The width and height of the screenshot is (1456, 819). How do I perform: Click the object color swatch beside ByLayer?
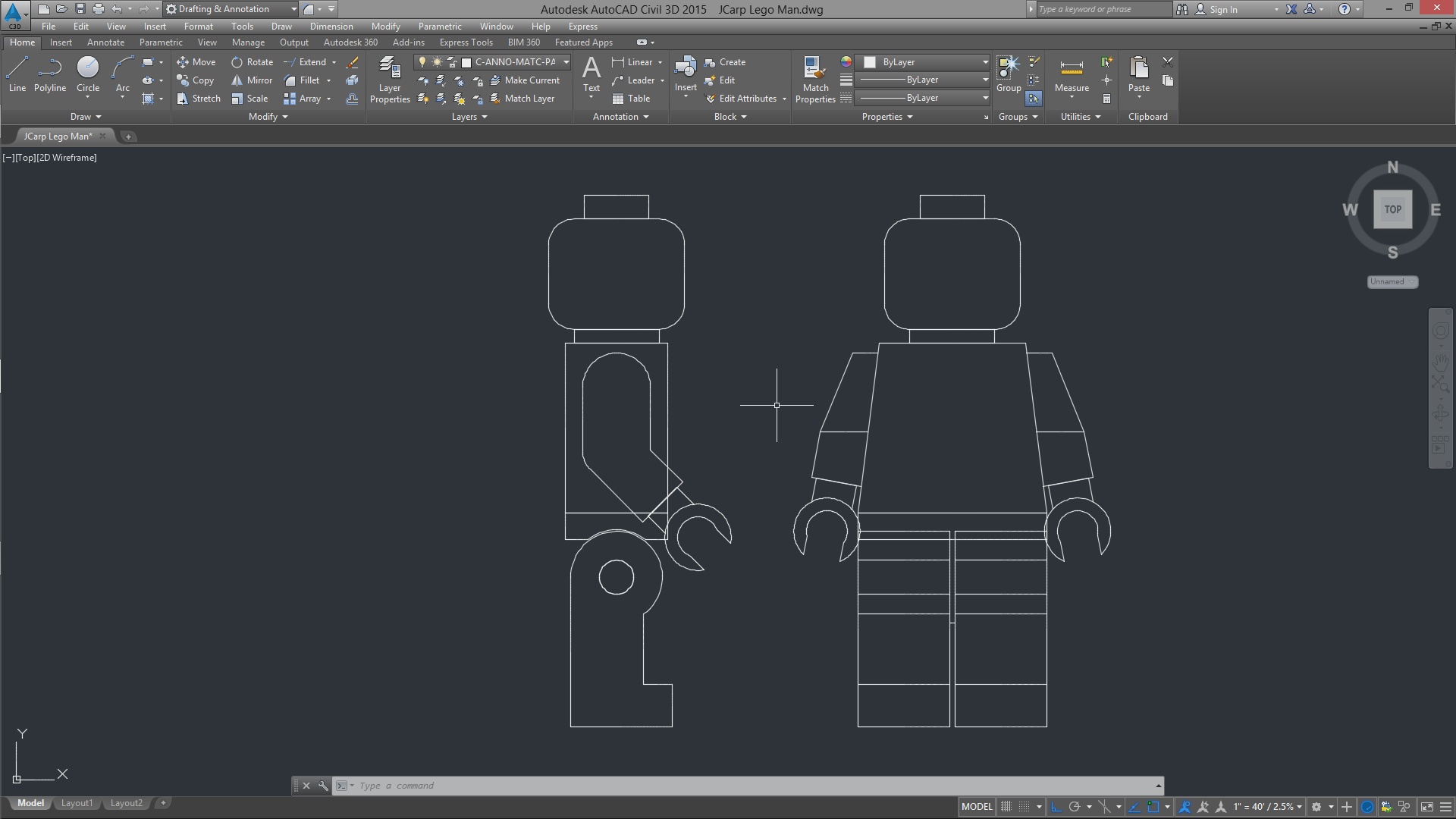tap(870, 62)
